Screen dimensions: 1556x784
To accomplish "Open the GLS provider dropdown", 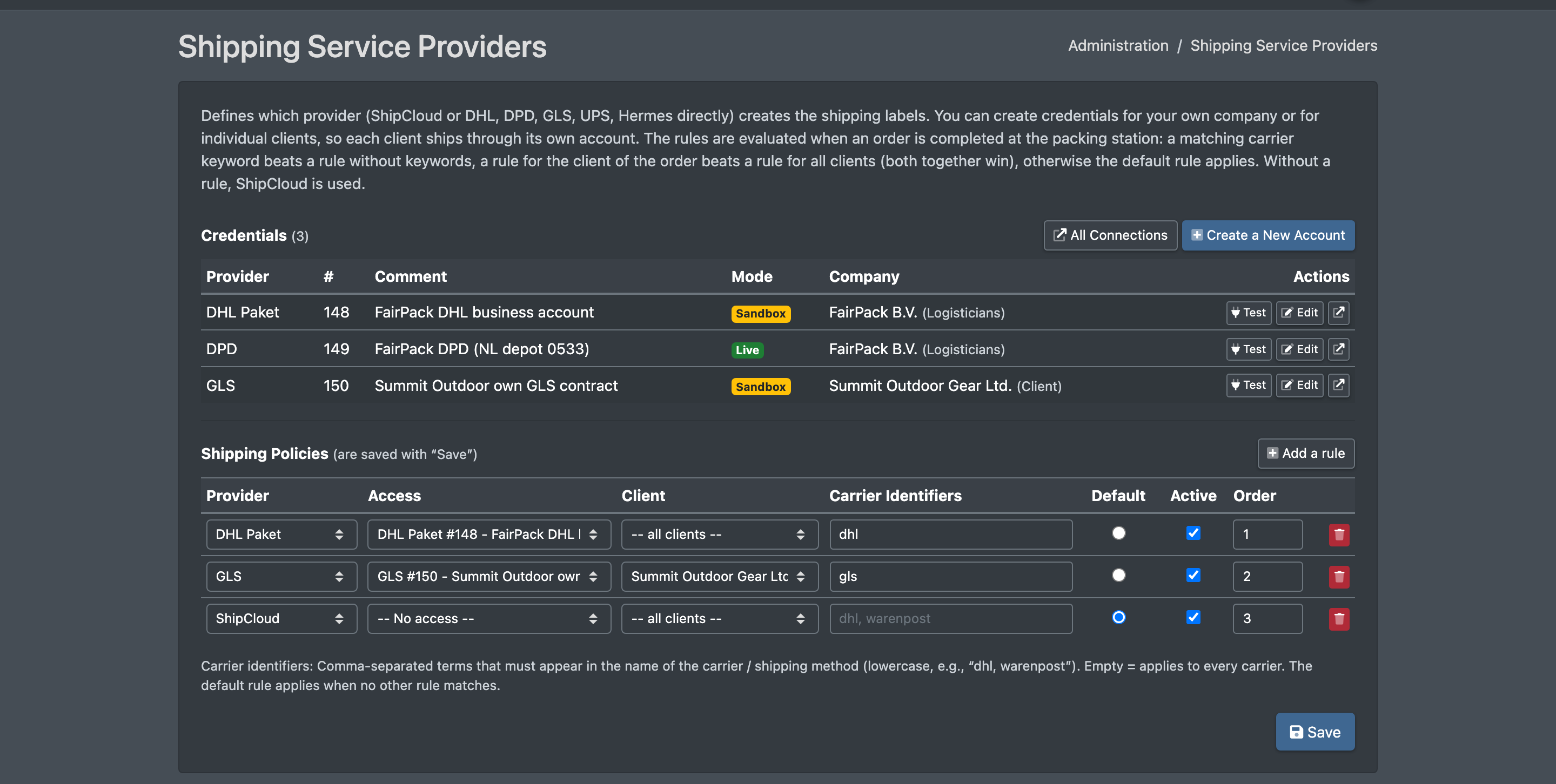I will coord(281,576).
